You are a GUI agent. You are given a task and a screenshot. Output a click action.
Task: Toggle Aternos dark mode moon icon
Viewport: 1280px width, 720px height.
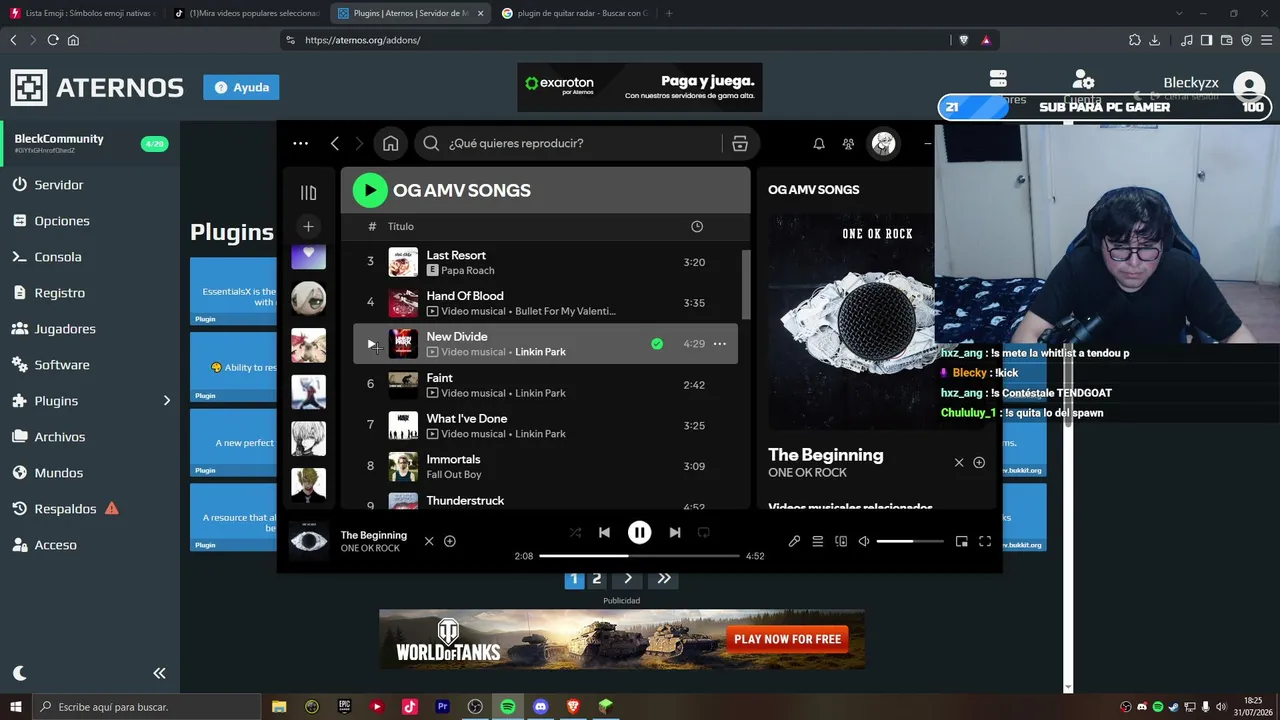20,673
